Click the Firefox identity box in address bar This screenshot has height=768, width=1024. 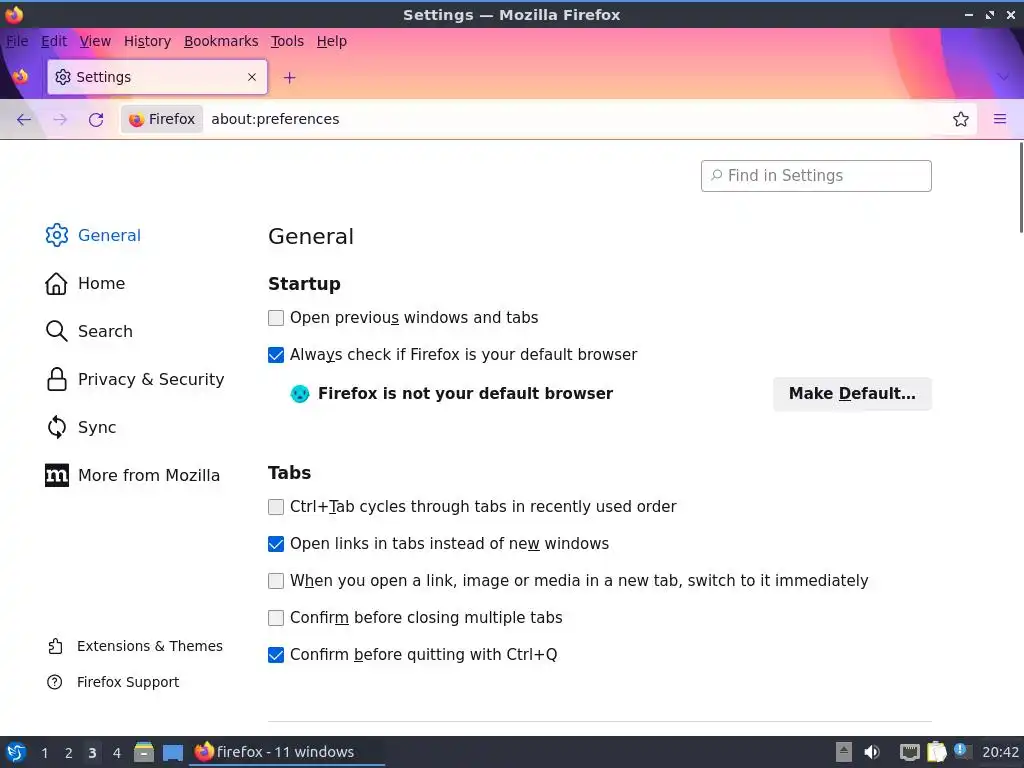click(x=163, y=119)
